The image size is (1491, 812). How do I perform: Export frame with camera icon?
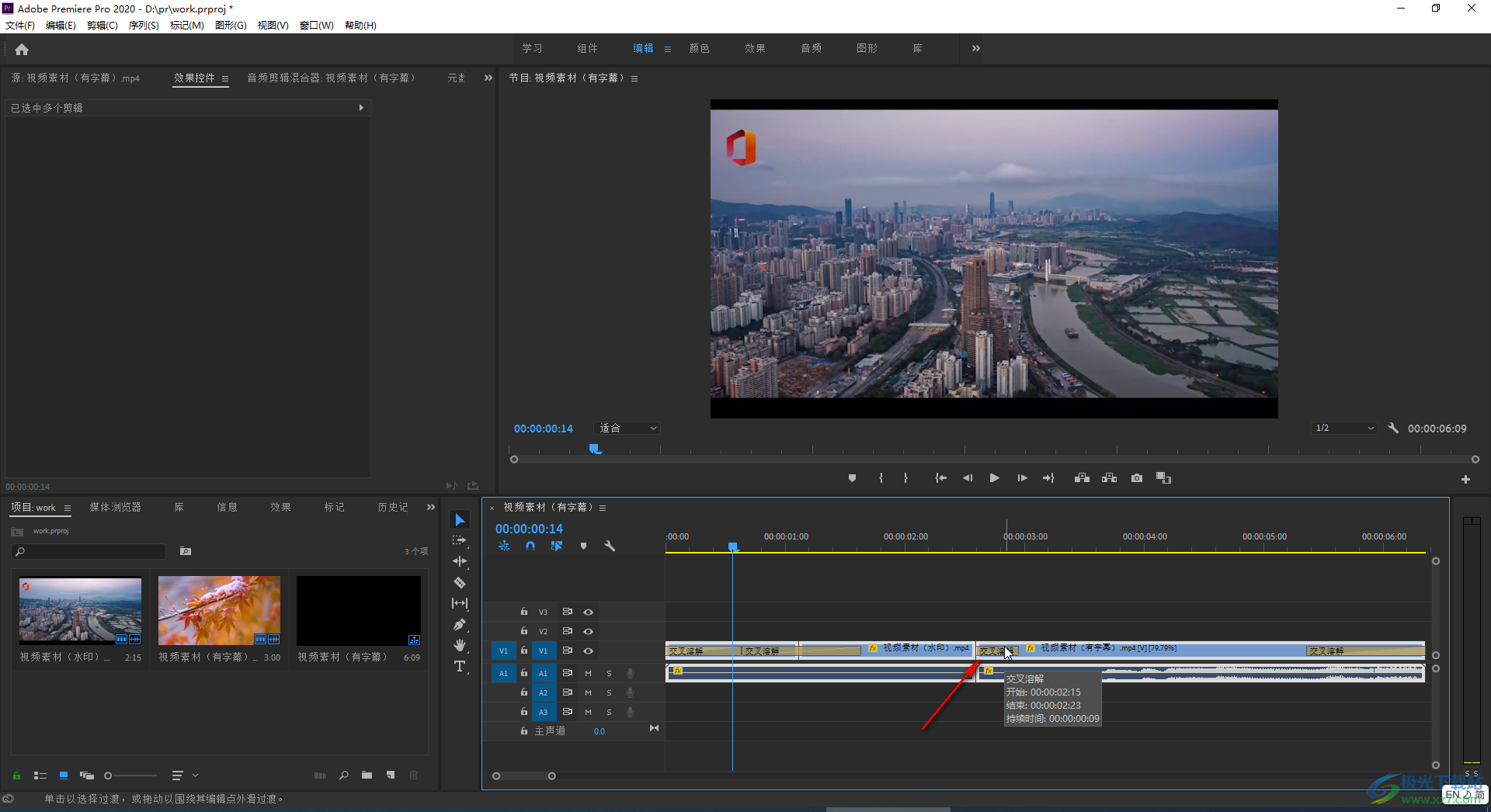point(1137,478)
